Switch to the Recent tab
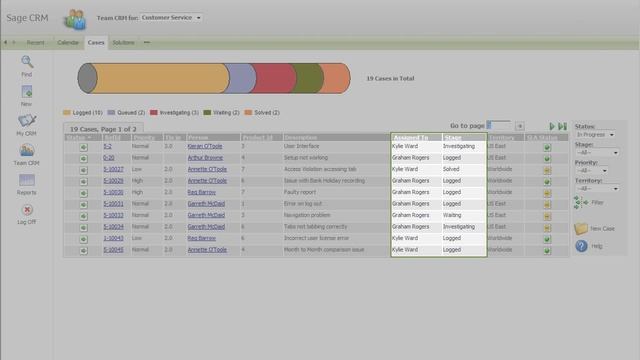This screenshot has width=640, height=360. point(36,42)
